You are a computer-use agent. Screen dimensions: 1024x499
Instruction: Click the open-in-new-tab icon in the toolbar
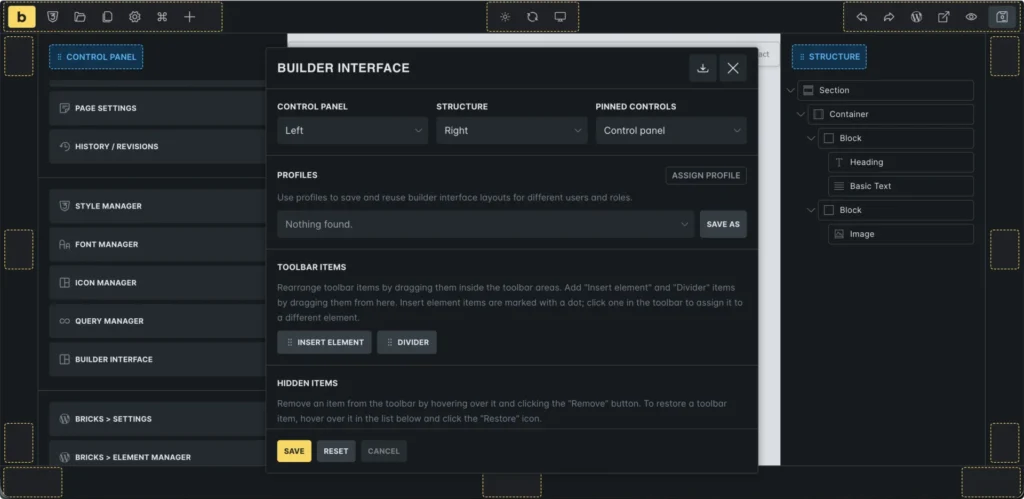(944, 17)
